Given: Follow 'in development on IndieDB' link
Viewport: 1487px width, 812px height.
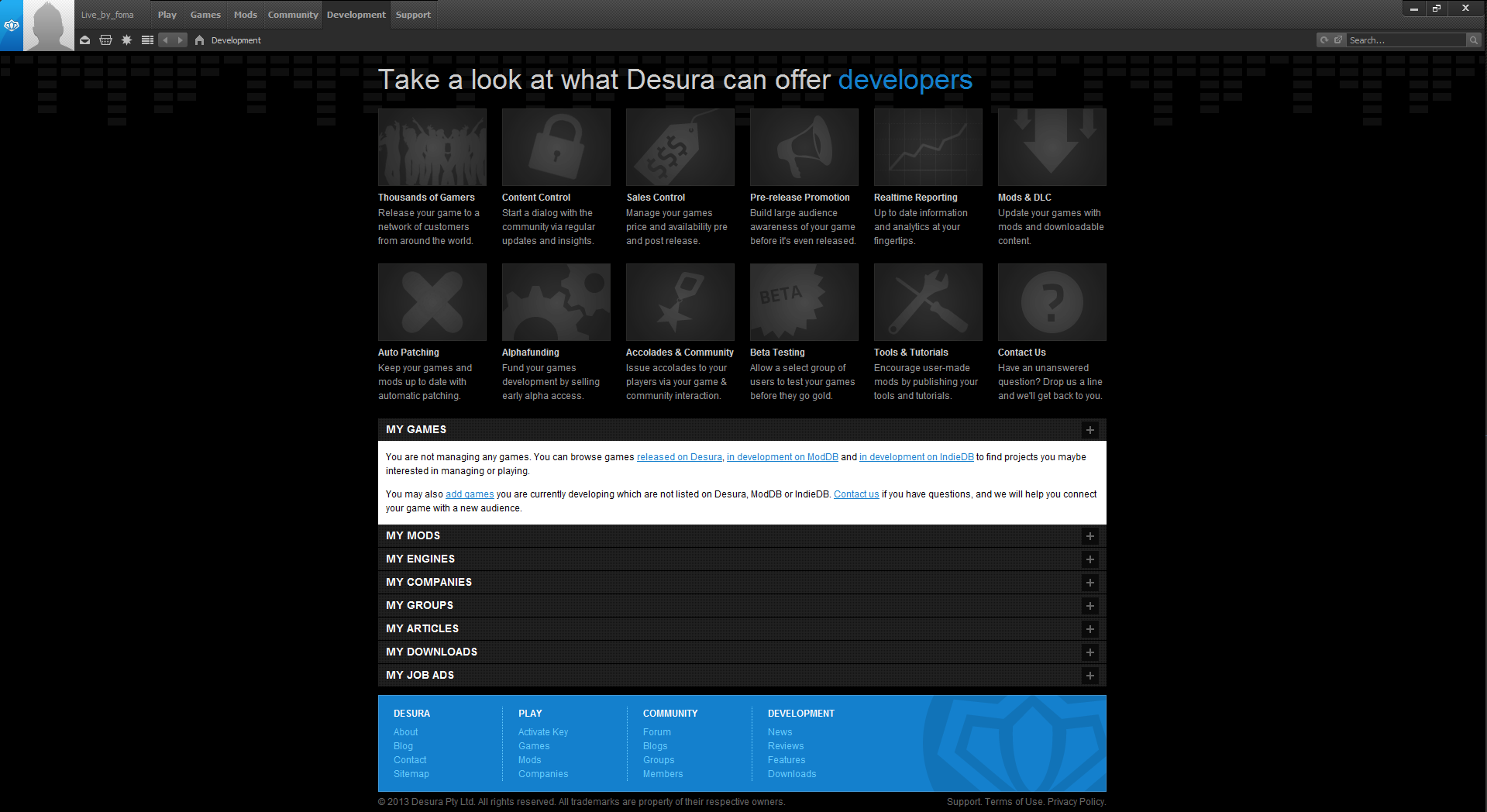Looking at the screenshot, I should 917,457.
